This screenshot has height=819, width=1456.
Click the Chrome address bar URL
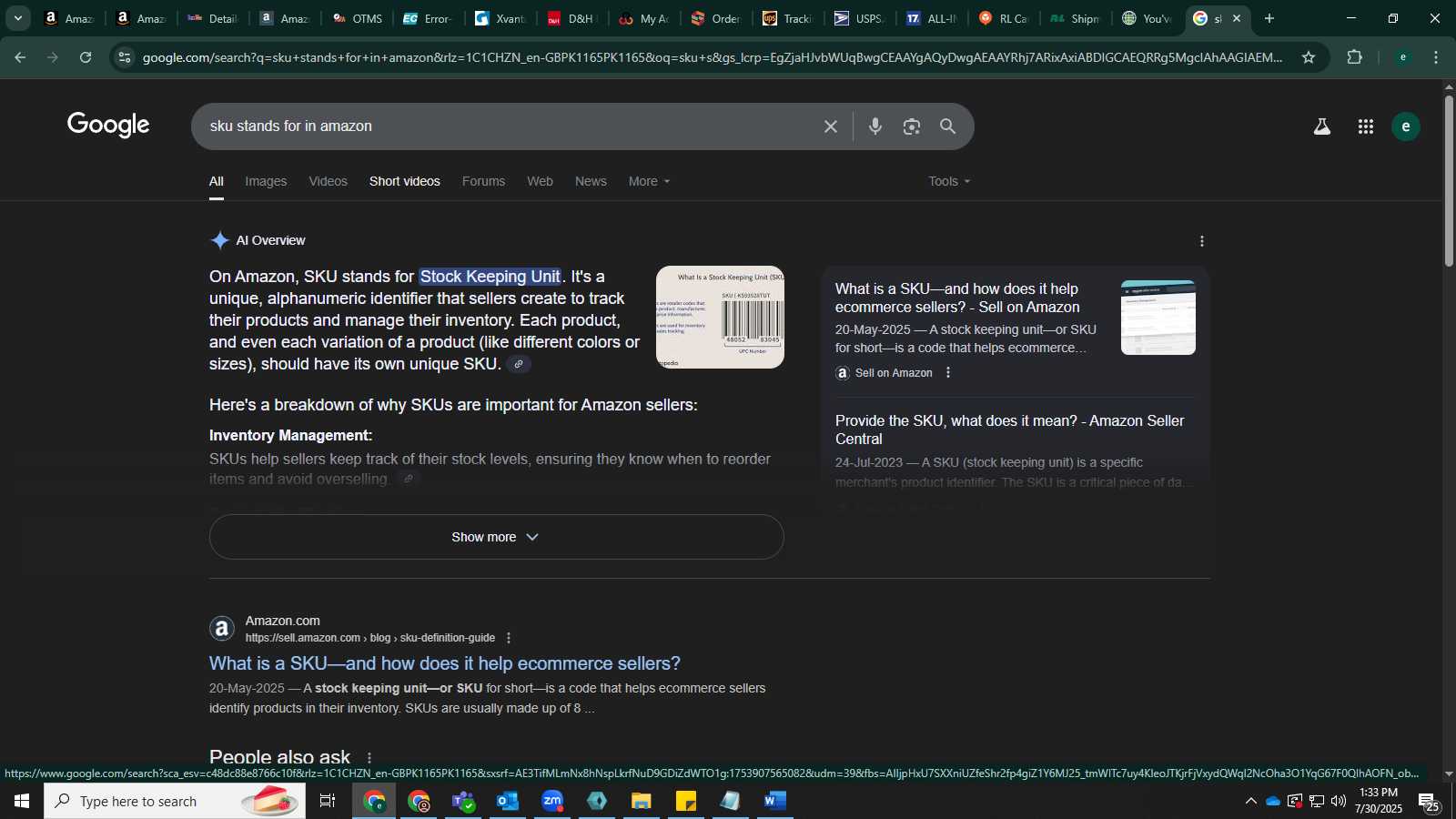click(713, 57)
